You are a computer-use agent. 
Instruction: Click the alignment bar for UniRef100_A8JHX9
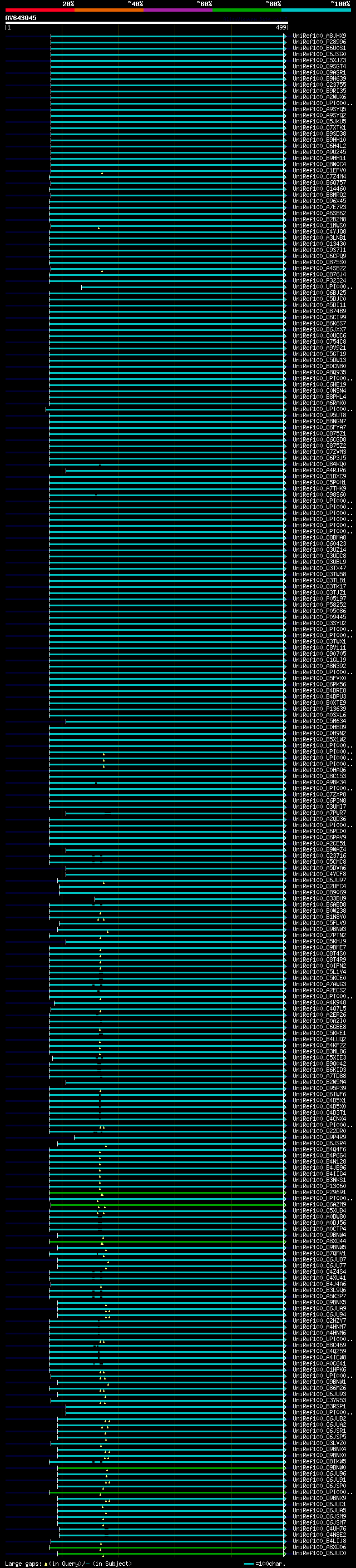(x=168, y=36)
